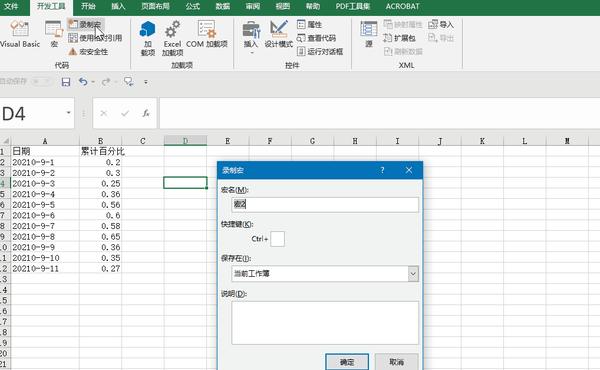Open the Insert controls (插入) dropdown

[251, 37]
